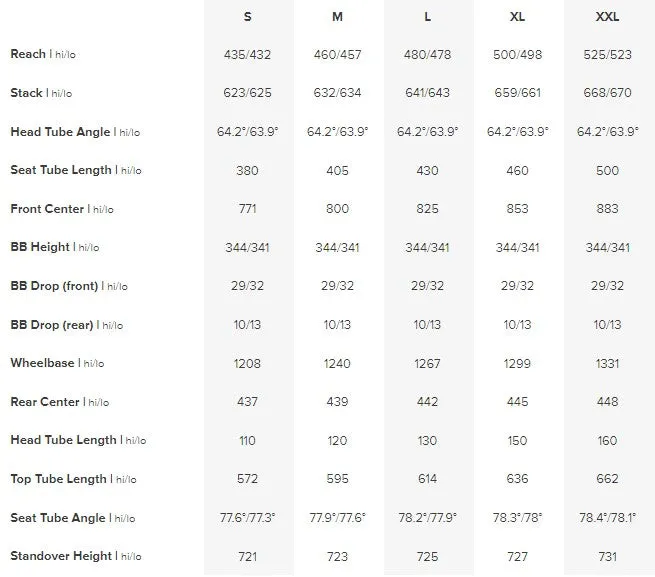This screenshot has height=577, width=655.
Task: Select the XL size column header
Action: [517, 17]
